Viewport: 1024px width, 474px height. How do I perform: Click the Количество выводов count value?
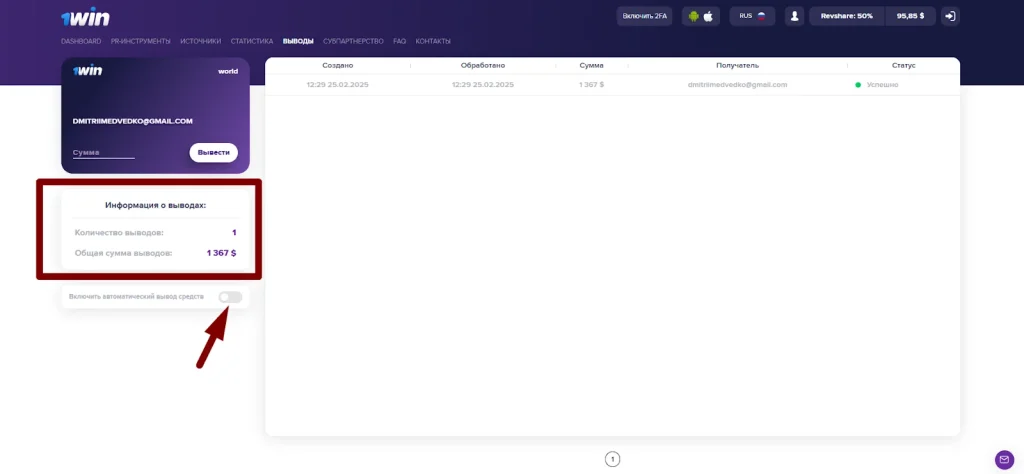pos(234,232)
